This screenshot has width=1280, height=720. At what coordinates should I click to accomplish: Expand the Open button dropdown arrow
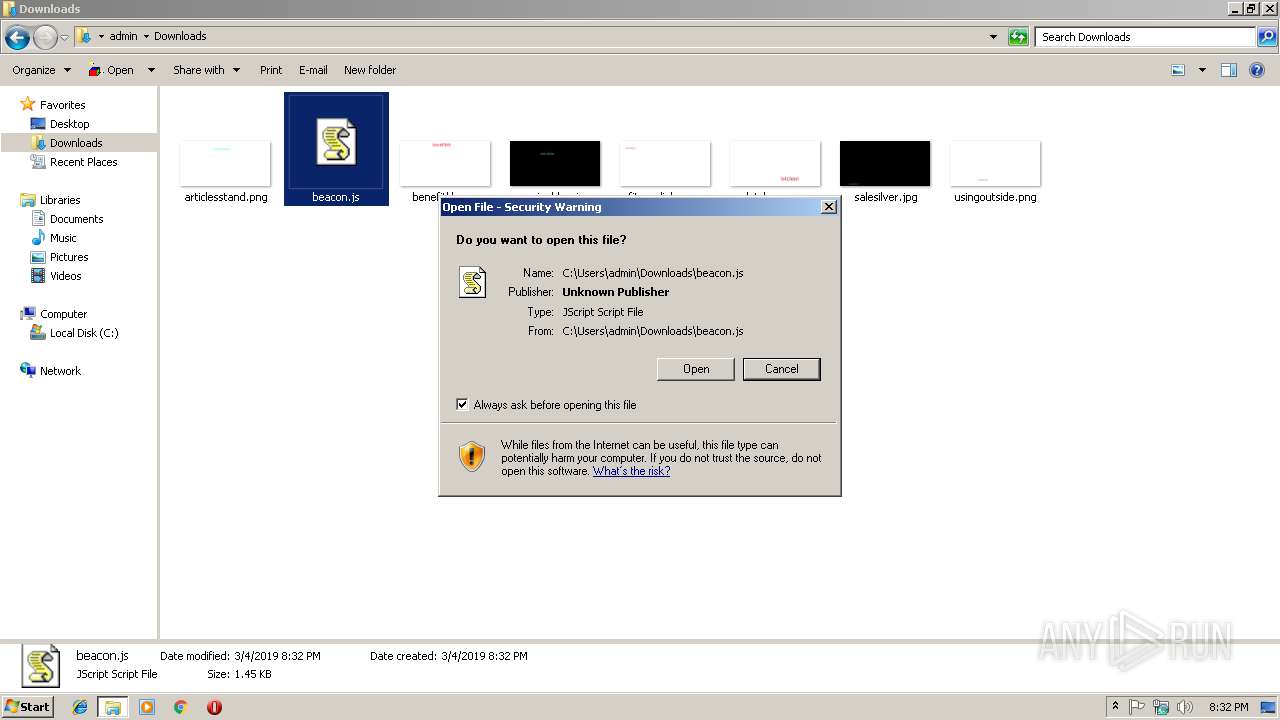tap(151, 70)
